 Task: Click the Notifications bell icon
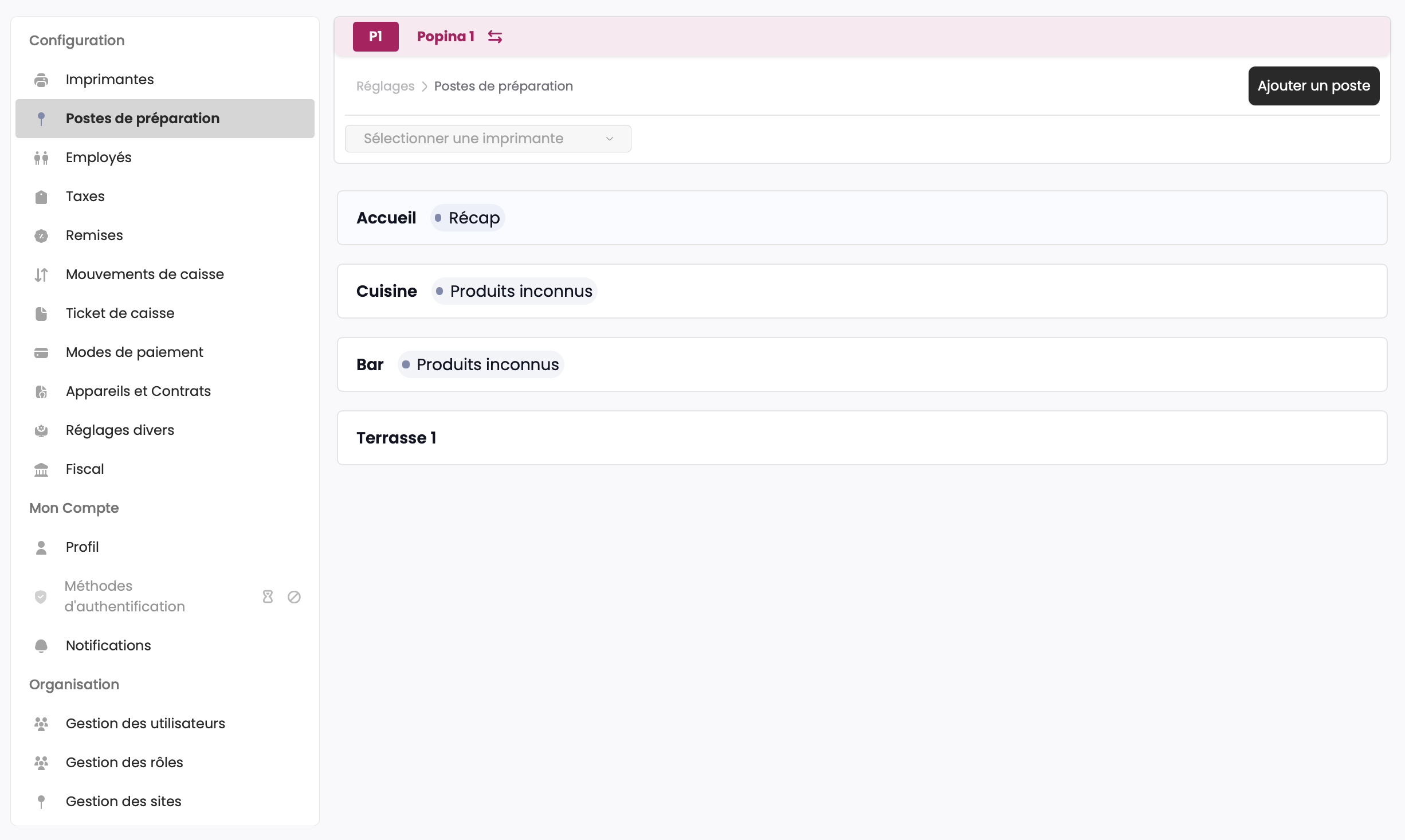click(x=41, y=646)
